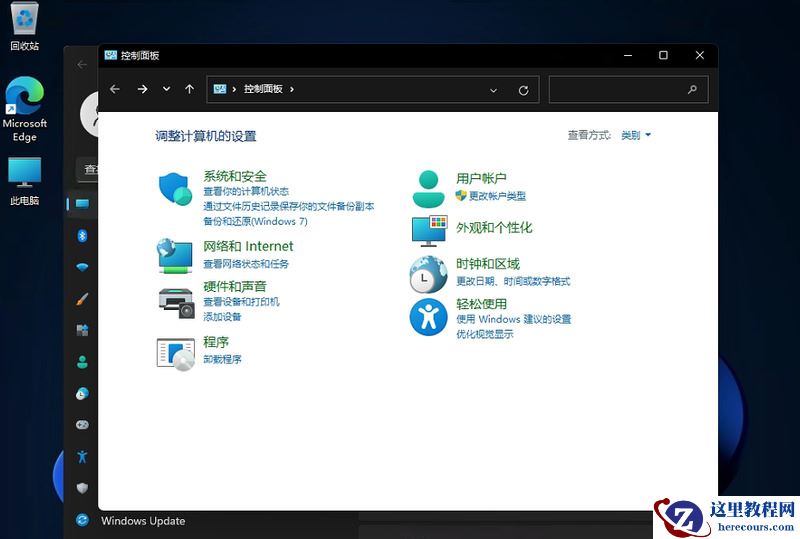Click the user account person icon

[429, 189]
